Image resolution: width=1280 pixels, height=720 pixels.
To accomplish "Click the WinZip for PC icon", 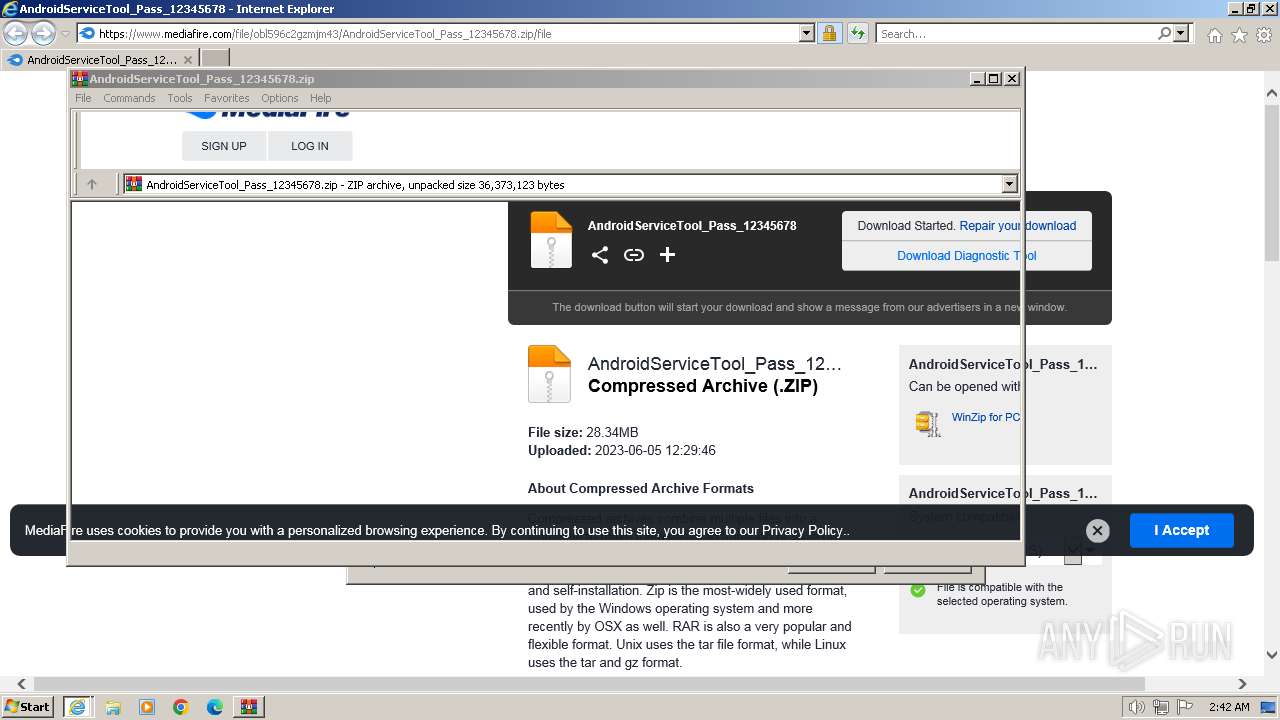I will coord(928,423).
